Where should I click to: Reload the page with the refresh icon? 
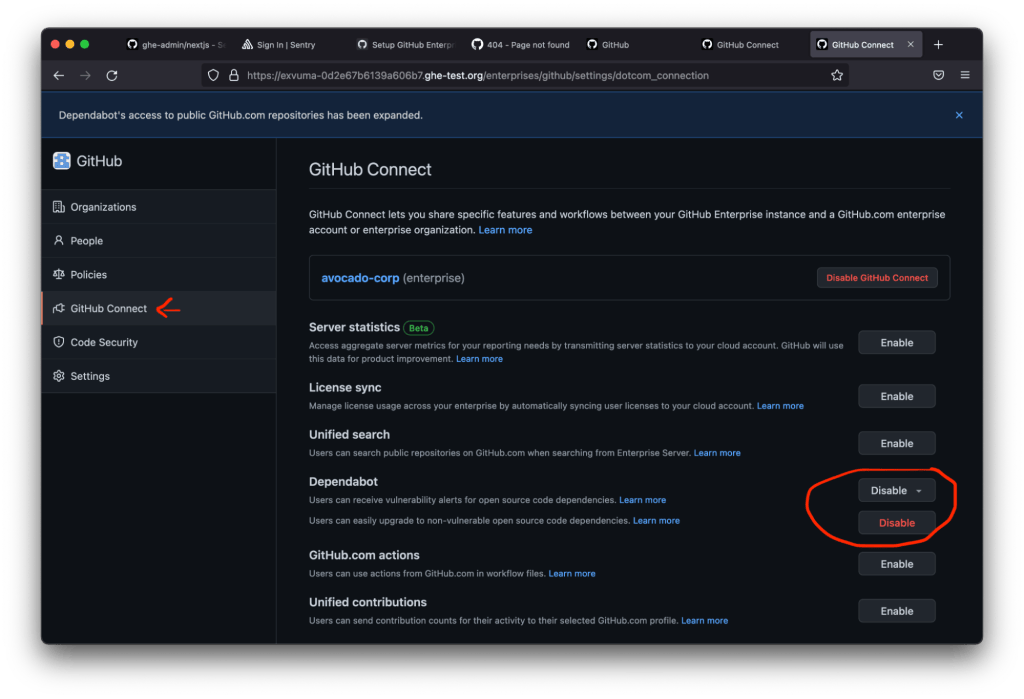[x=112, y=76]
